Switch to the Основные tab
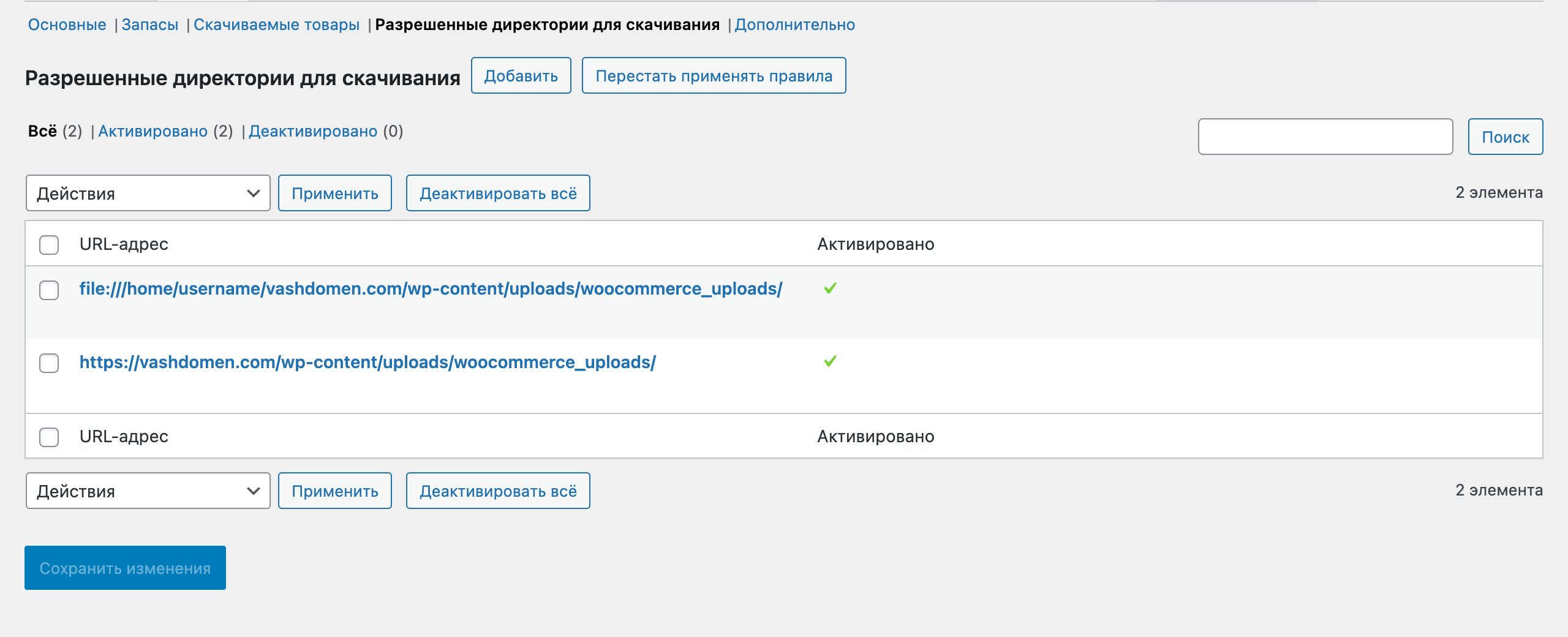This screenshot has width=1568, height=637. click(x=67, y=25)
